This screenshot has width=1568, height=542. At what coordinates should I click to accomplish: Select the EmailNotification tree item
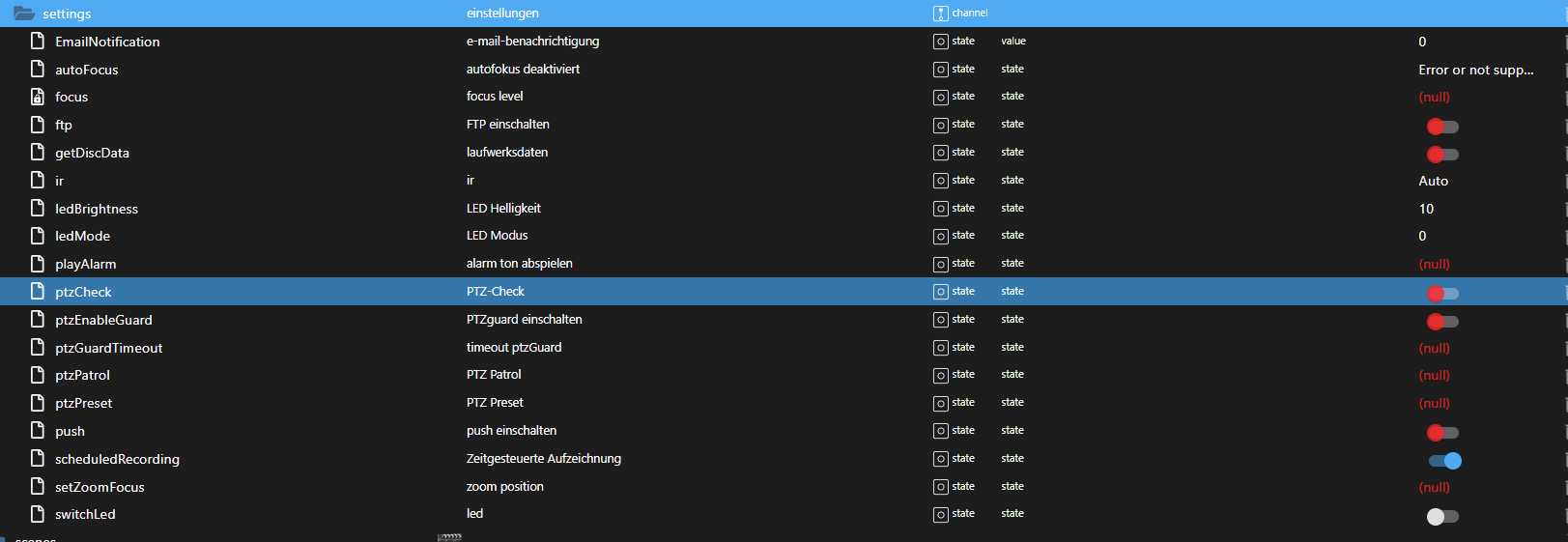pyautogui.click(x=107, y=42)
